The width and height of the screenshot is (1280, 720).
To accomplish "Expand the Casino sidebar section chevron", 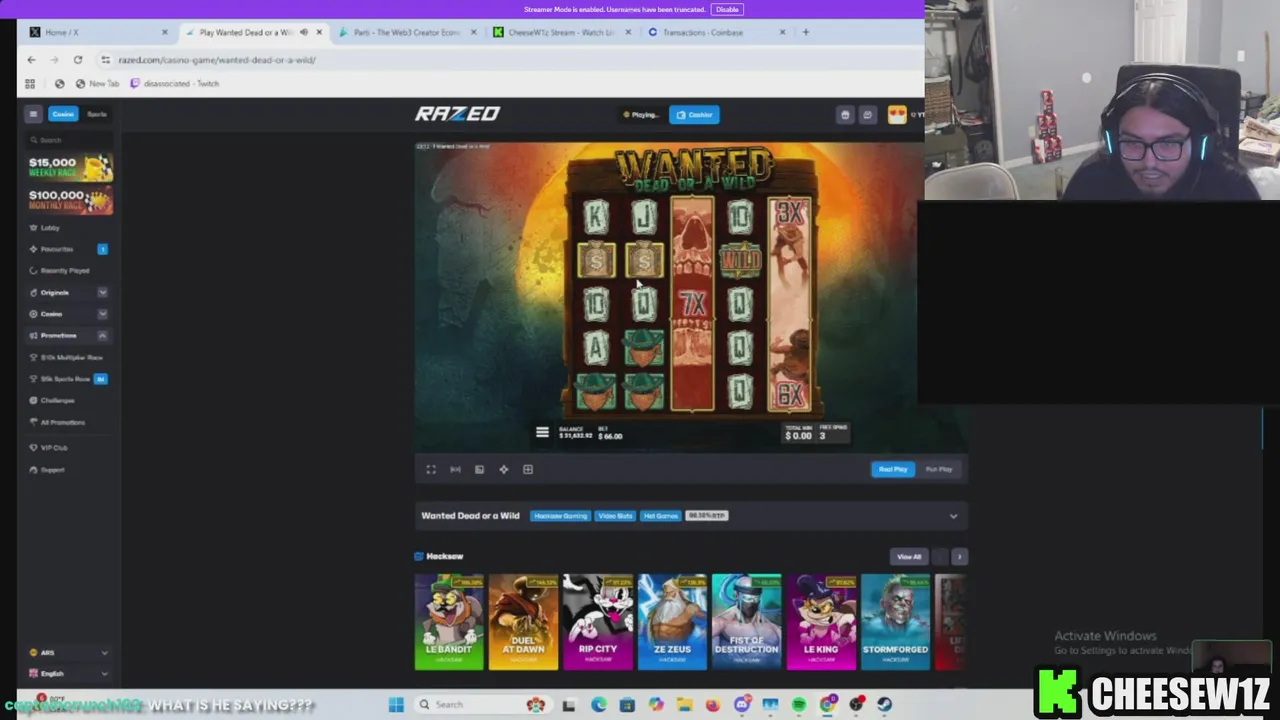I will pos(102,314).
